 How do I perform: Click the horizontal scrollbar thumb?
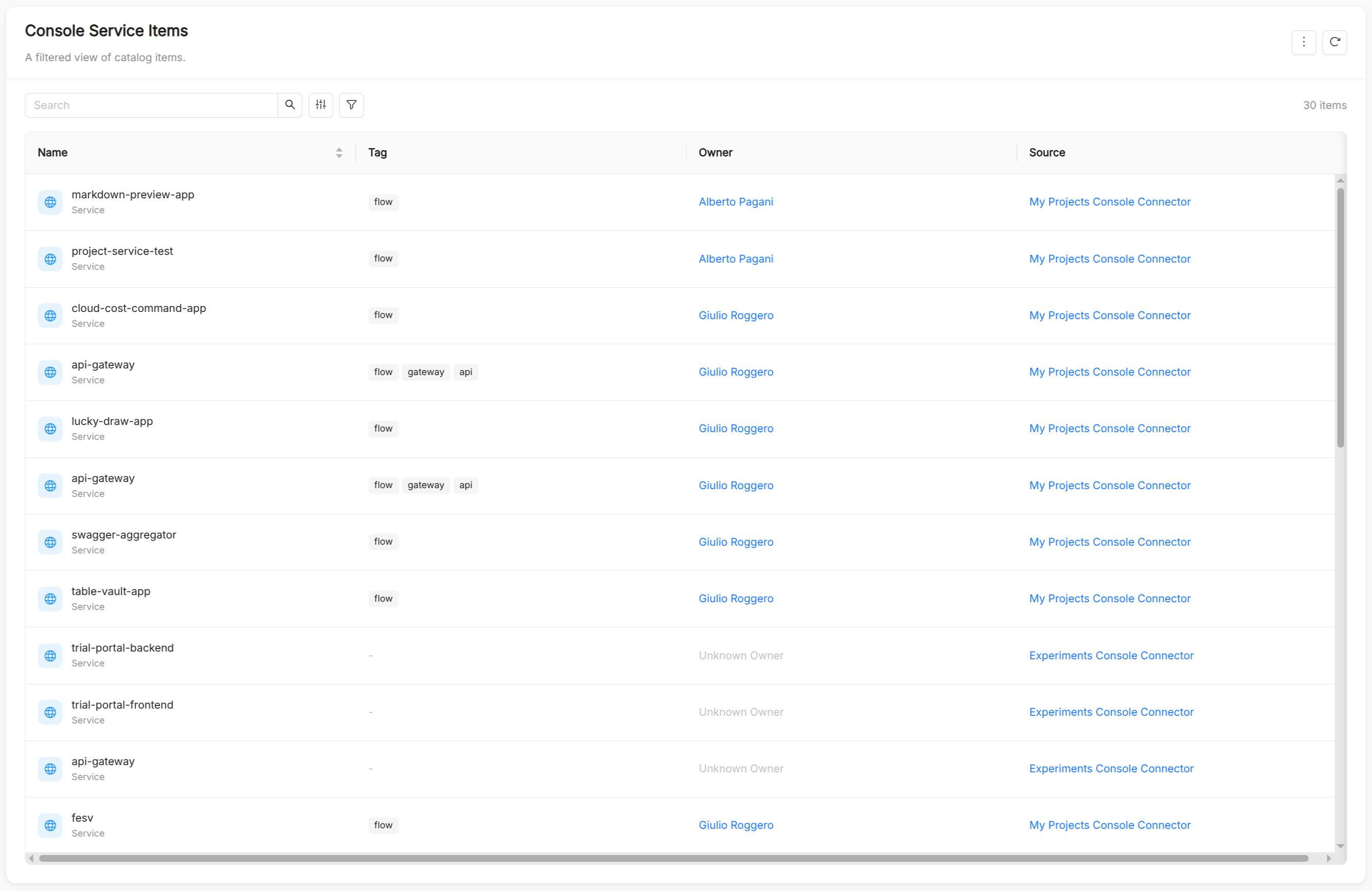pos(673,859)
